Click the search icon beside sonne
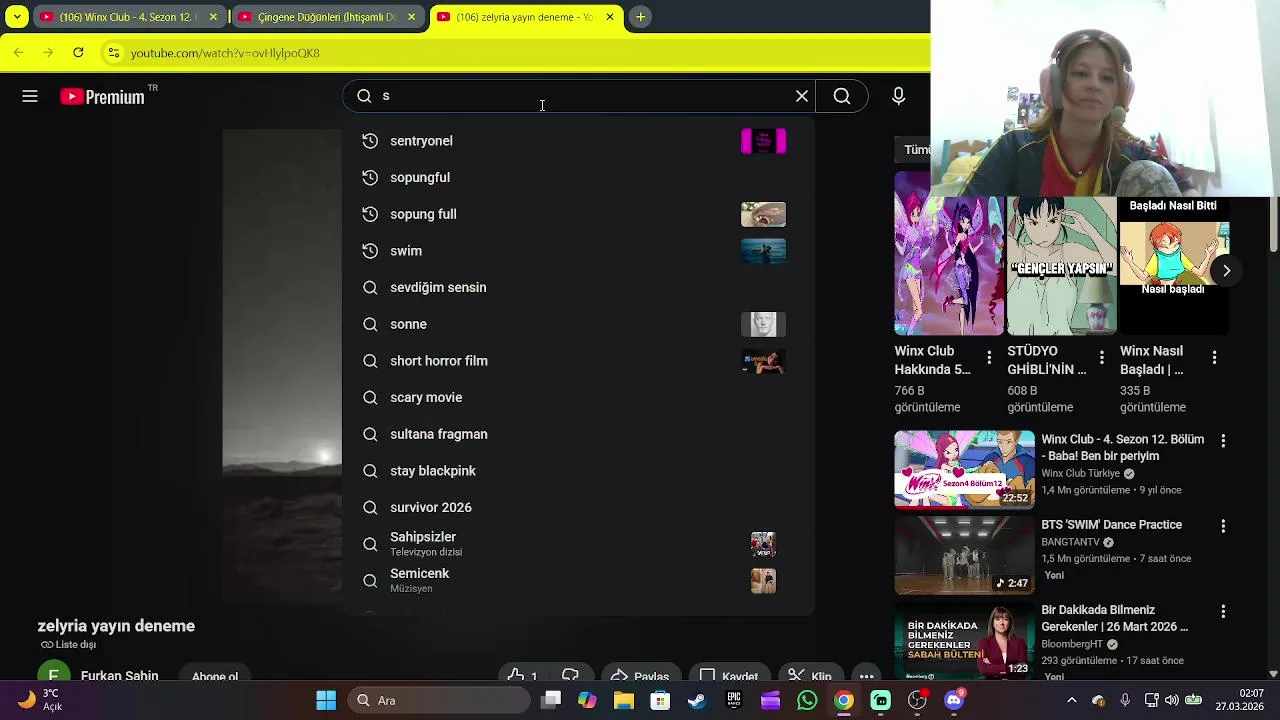Image resolution: width=1280 pixels, height=720 pixels. (x=370, y=324)
